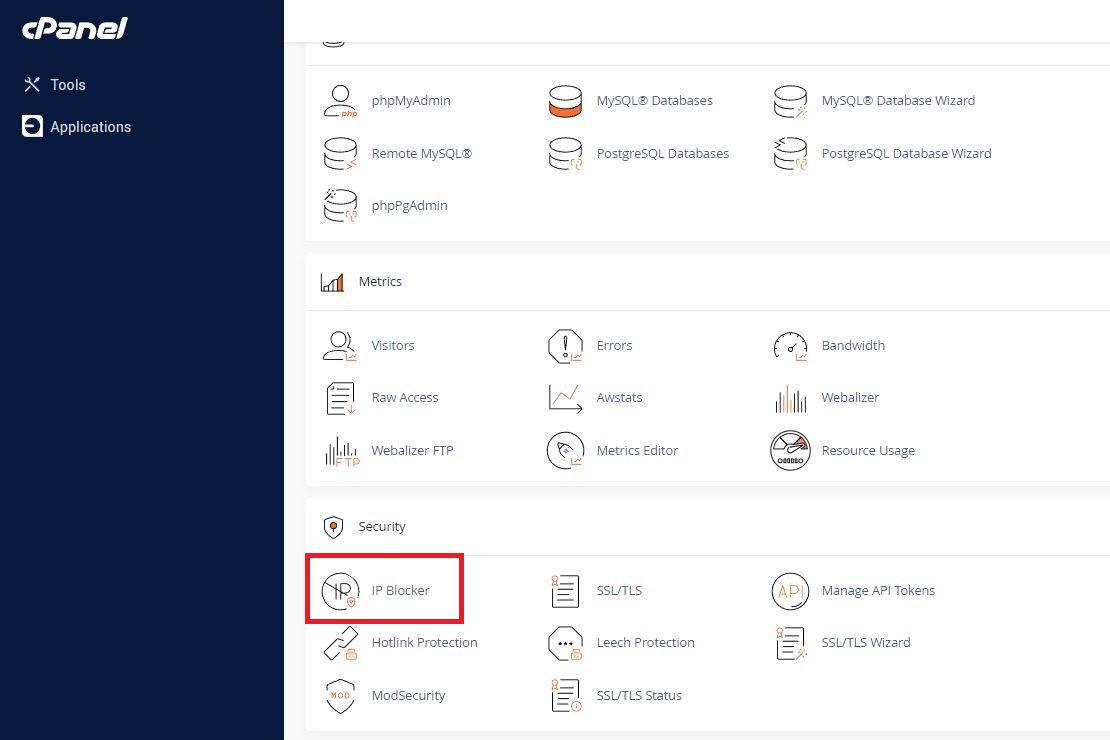The height and width of the screenshot is (740, 1110).
Task: Select the Awstats link
Action: (x=619, y=398)
